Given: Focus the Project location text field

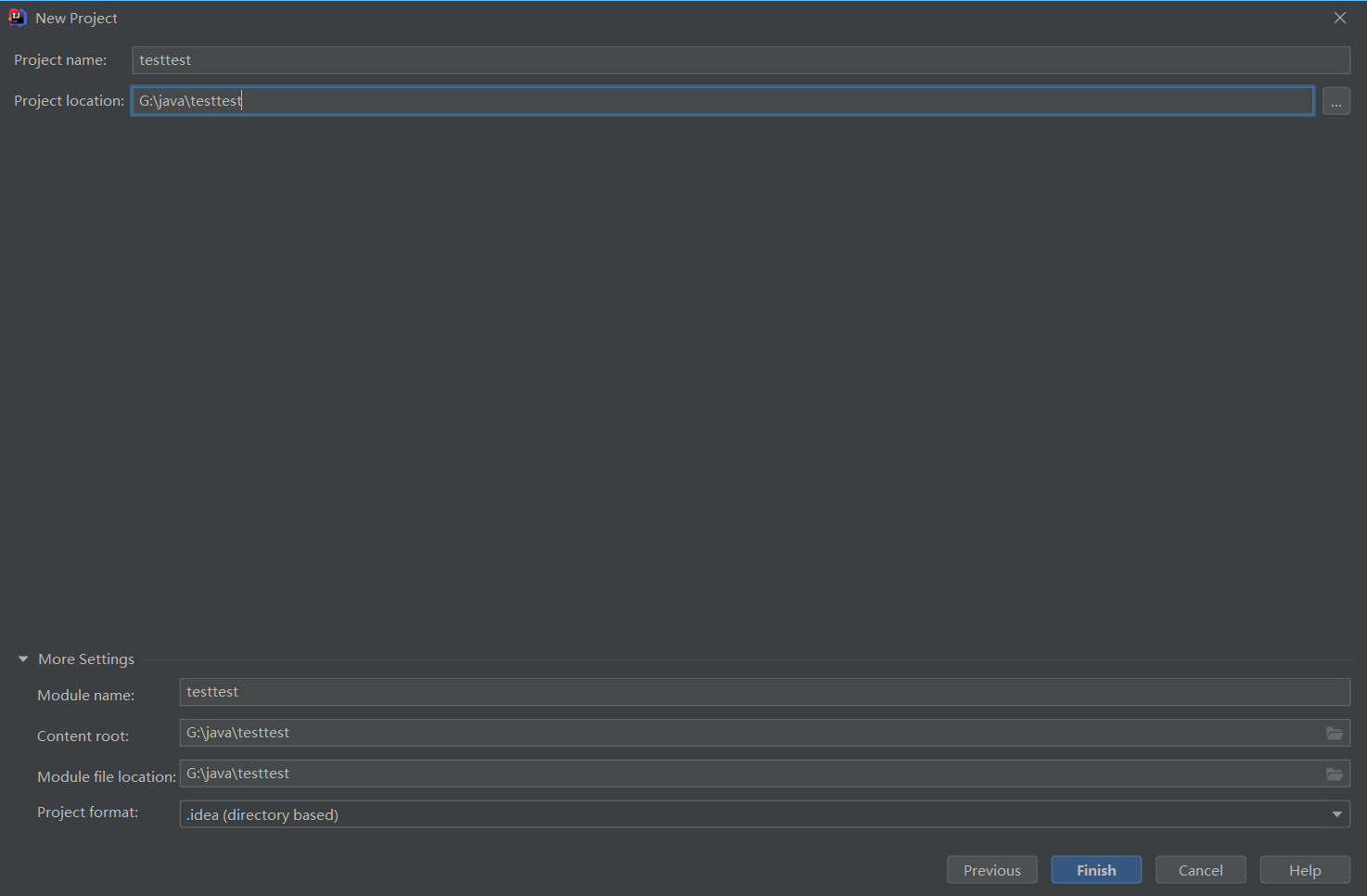Looking at the screenshot, I should pyautogui.click(x=722, y=101).
